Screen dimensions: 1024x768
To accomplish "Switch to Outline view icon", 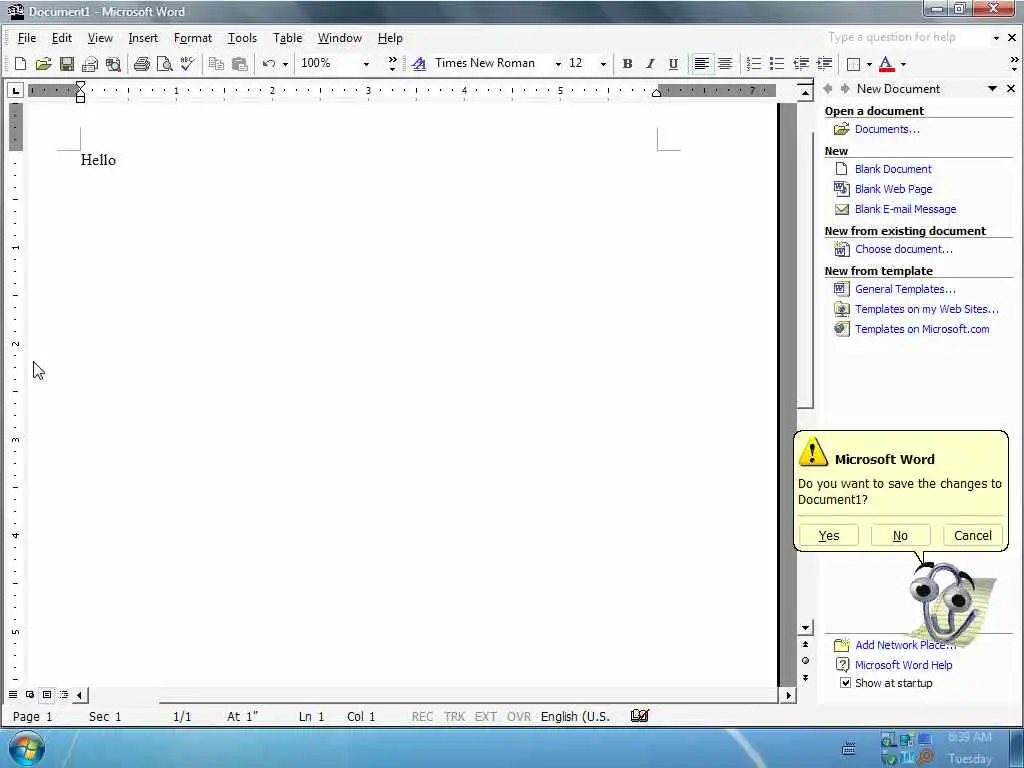I will click(x=63, y=694).
